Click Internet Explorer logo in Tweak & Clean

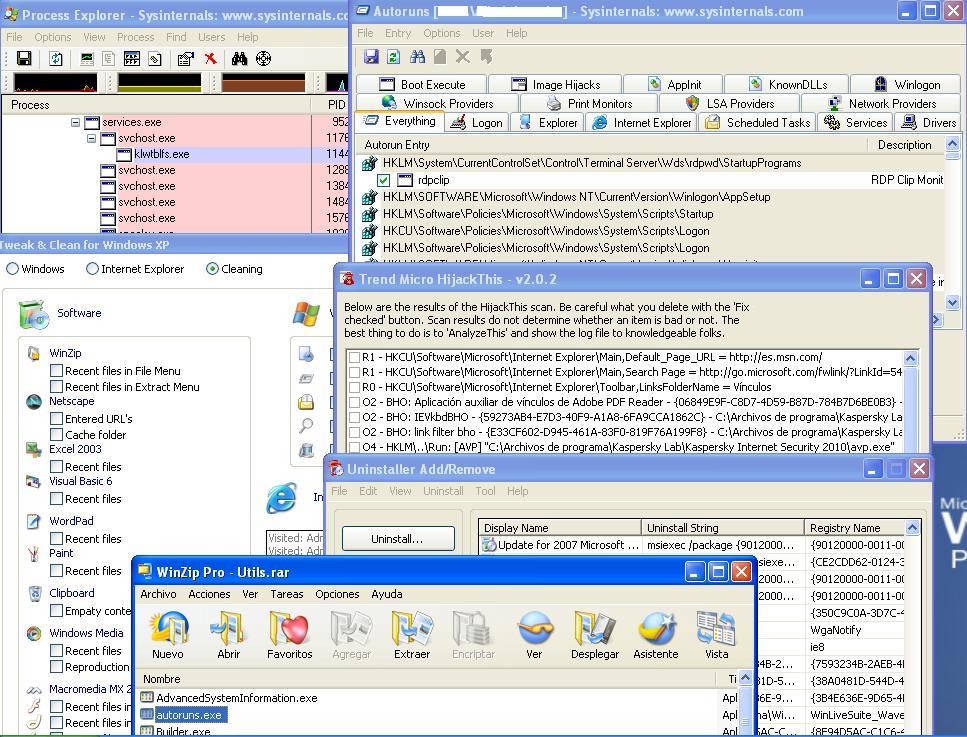click(x=282, y=498)
